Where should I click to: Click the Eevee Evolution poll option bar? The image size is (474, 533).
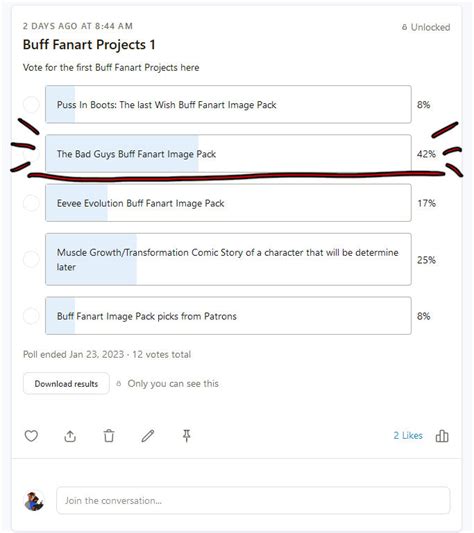click(228, 203)
